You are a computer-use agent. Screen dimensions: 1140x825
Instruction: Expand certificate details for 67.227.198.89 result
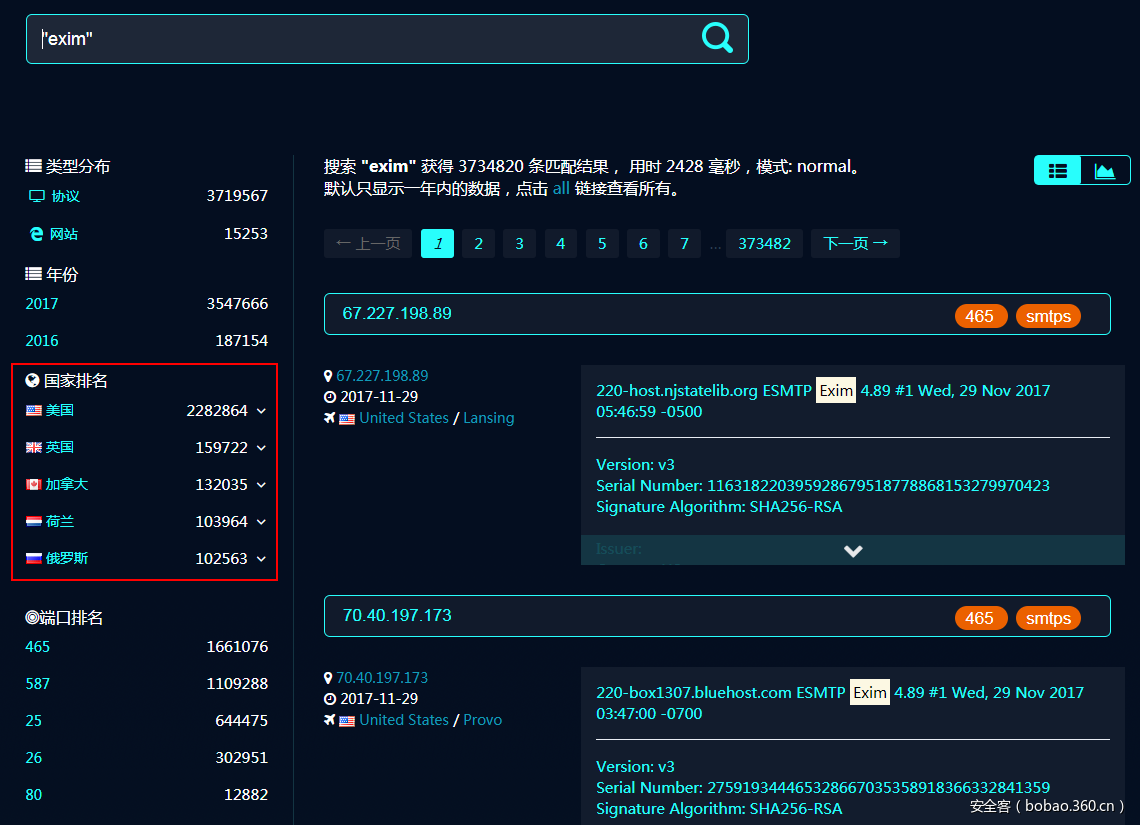(x=852, y=550)
